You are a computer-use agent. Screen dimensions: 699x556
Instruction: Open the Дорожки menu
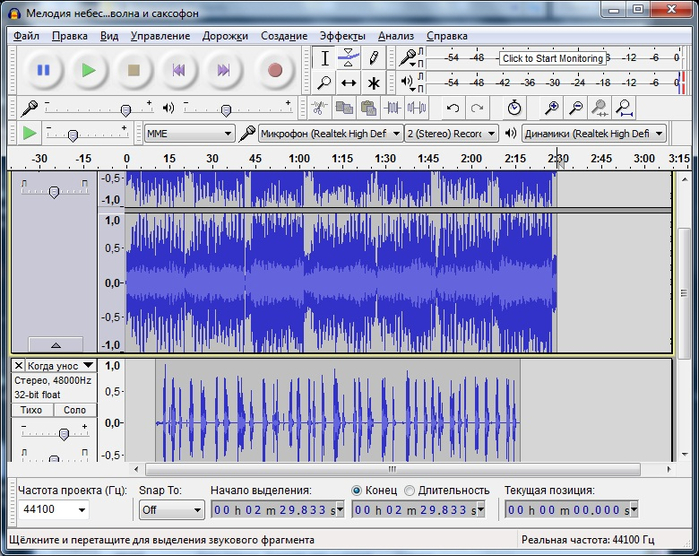(x=225, y=36)
